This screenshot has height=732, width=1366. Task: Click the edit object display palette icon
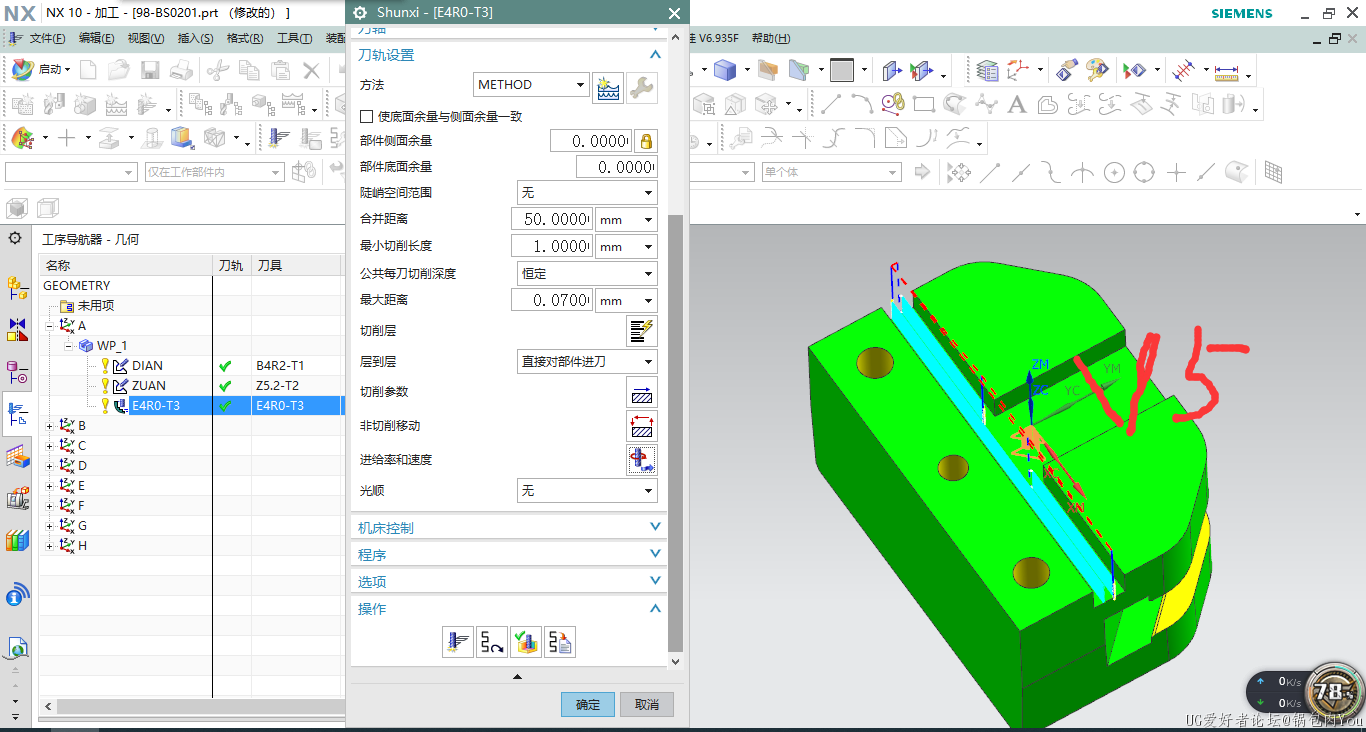coord(1097,70)
